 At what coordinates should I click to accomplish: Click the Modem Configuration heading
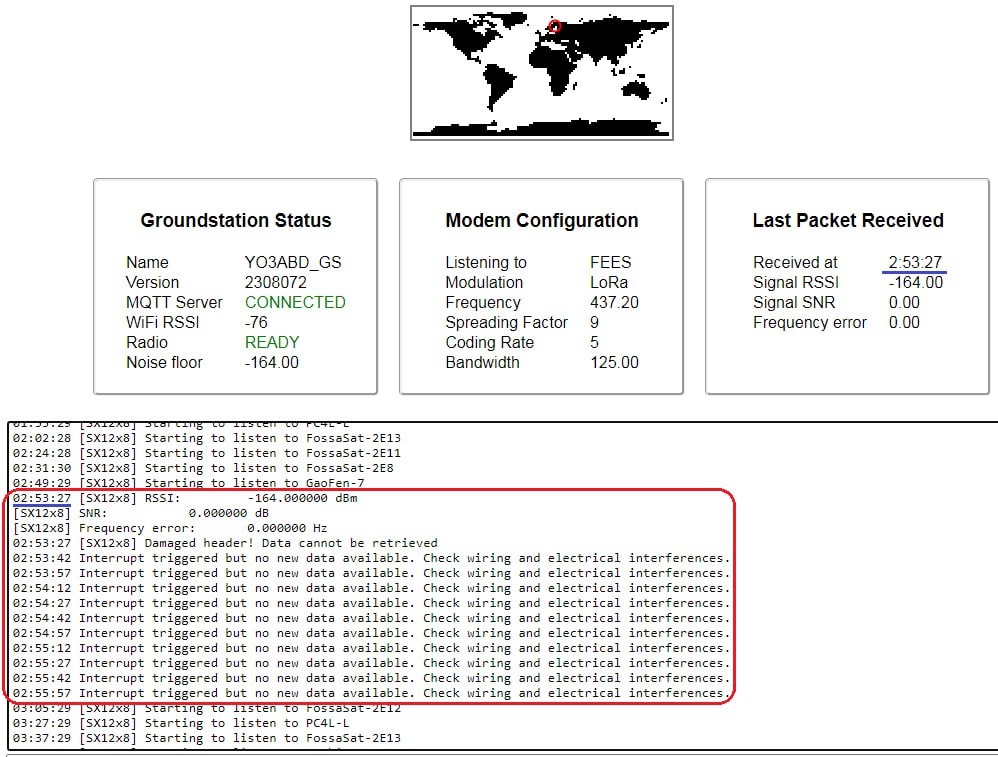point(541,220)
